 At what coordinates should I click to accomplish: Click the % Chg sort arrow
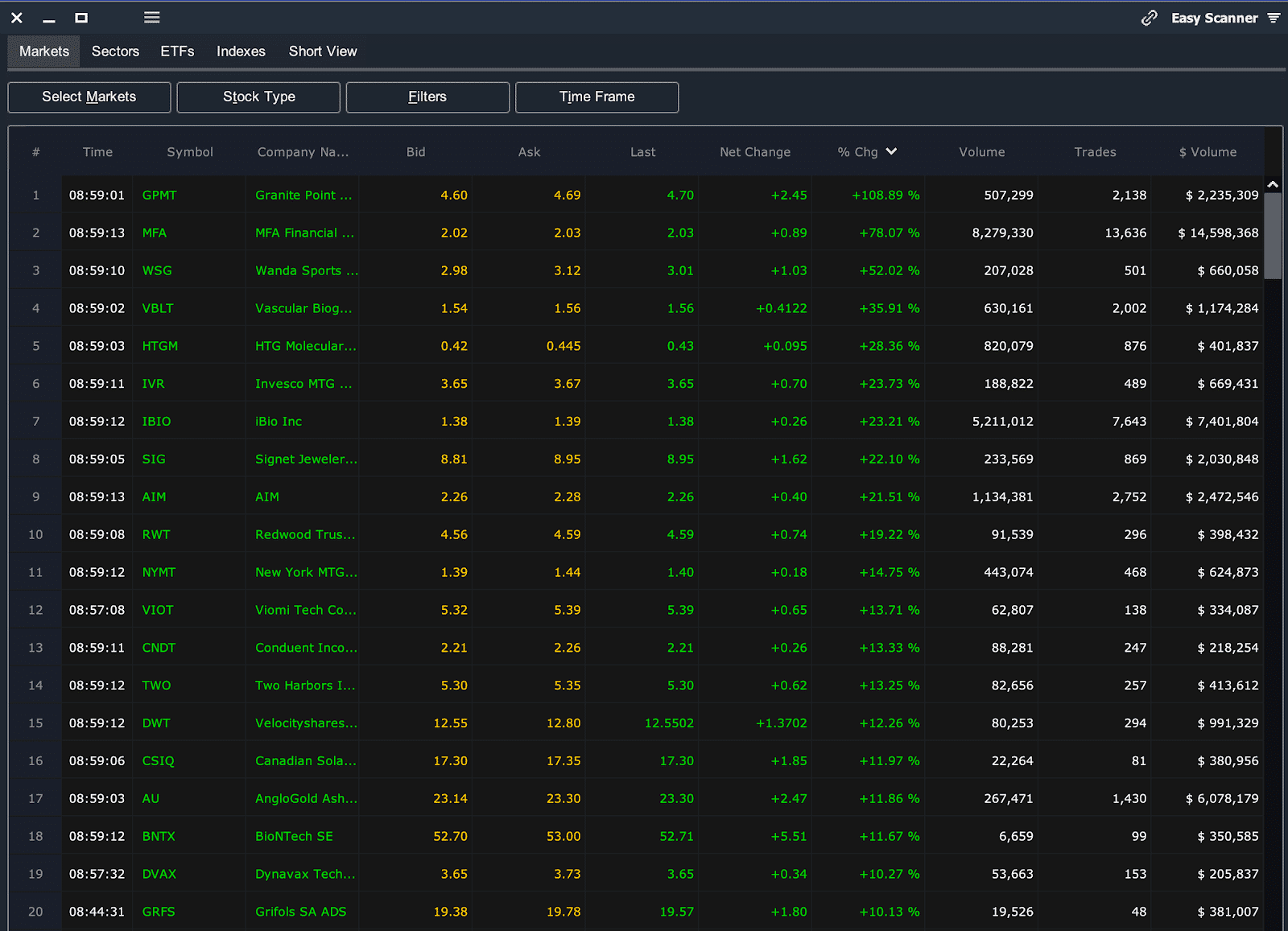[891, 151]
